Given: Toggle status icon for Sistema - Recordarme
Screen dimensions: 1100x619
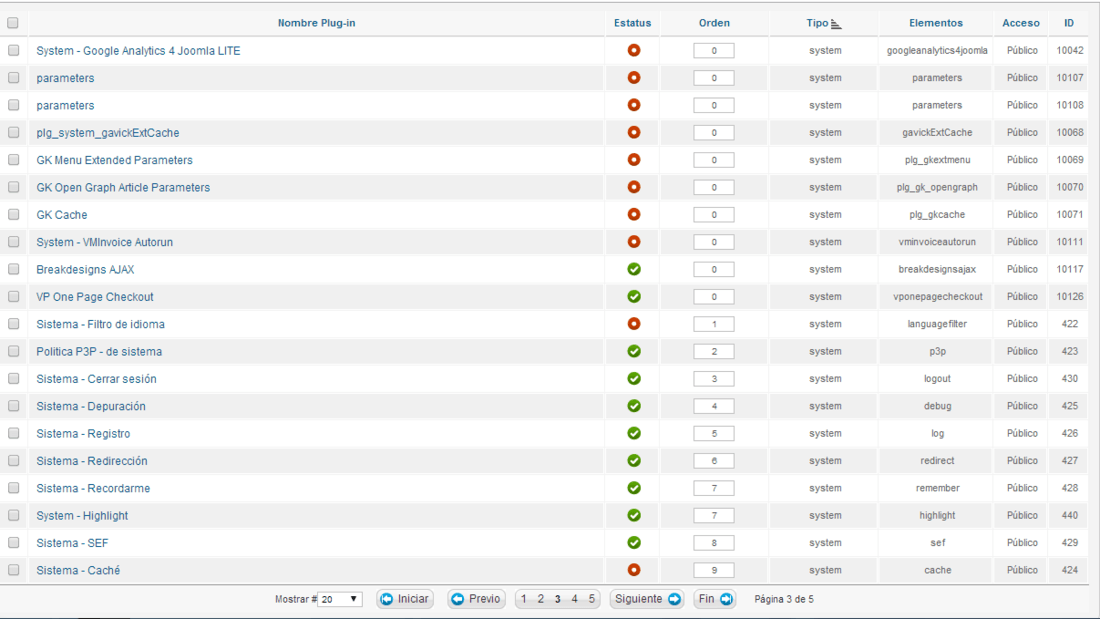Looking at the screenshot, I should click(x=633, y=488).
